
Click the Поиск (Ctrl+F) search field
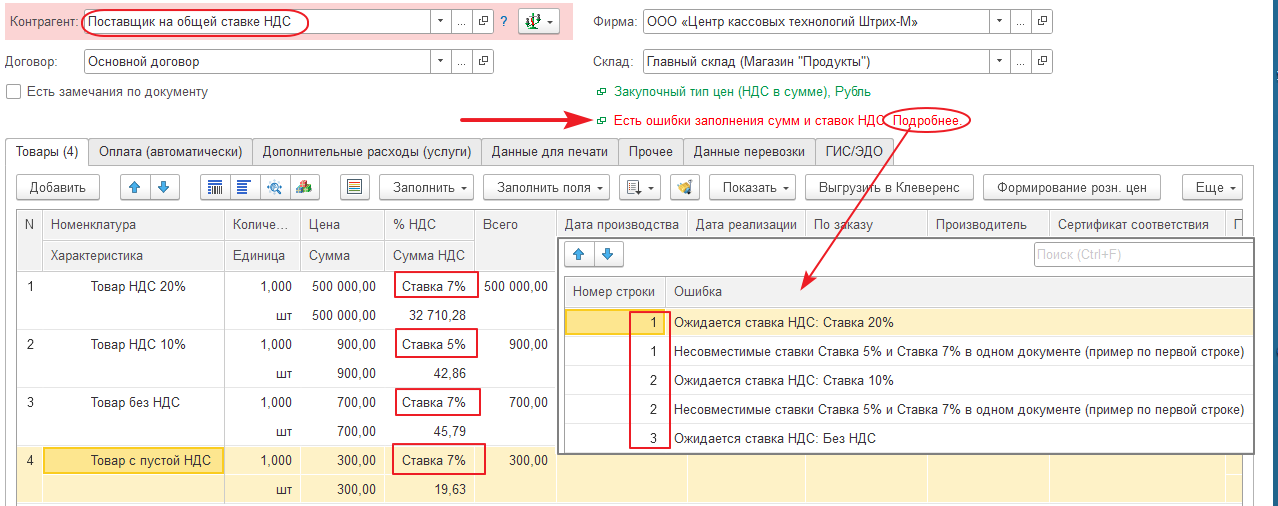(1142, 254)
